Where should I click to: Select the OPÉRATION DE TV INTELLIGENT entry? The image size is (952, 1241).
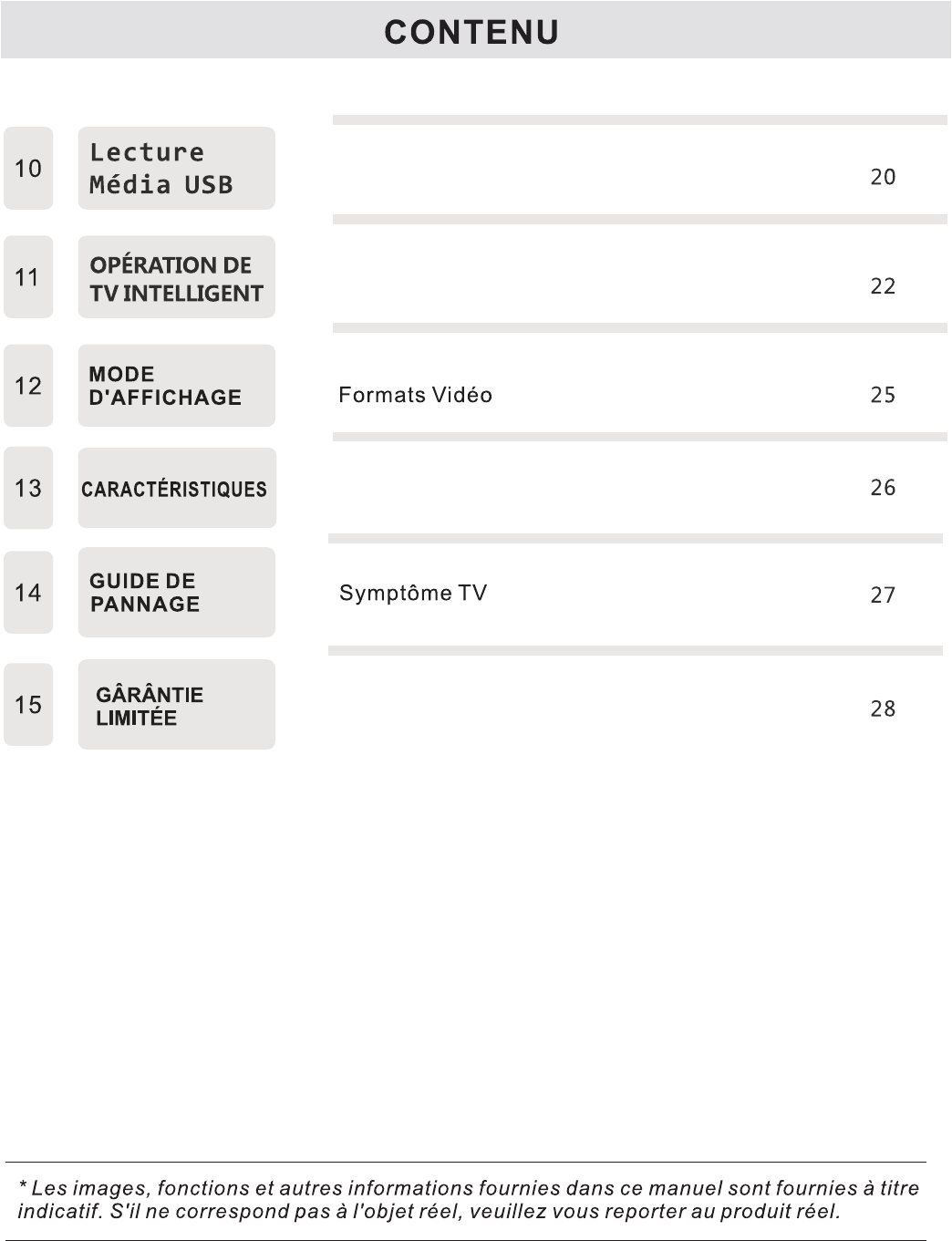(x=176, y=277)
